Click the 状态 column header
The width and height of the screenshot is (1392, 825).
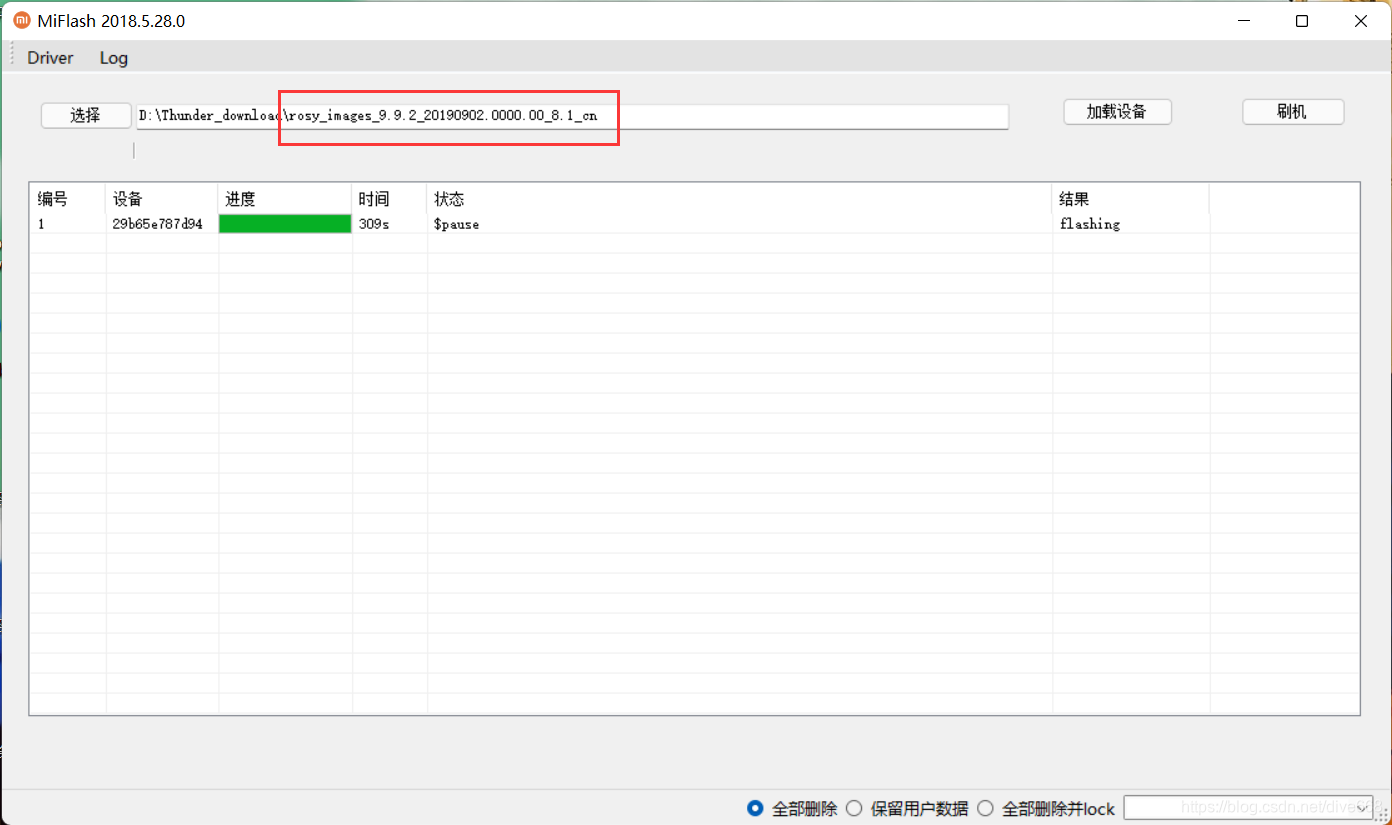tap(740, 199)
